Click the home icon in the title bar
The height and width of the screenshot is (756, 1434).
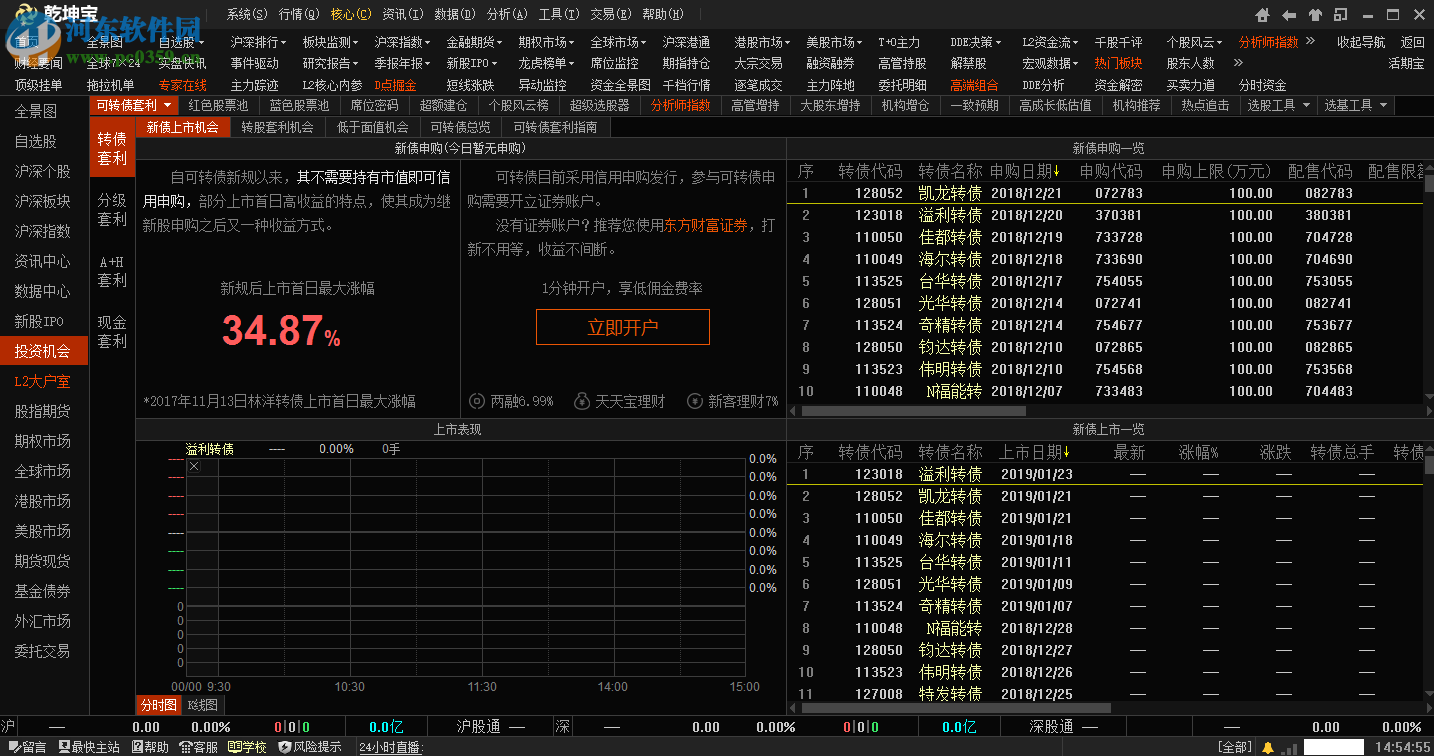coord(1262,14)
